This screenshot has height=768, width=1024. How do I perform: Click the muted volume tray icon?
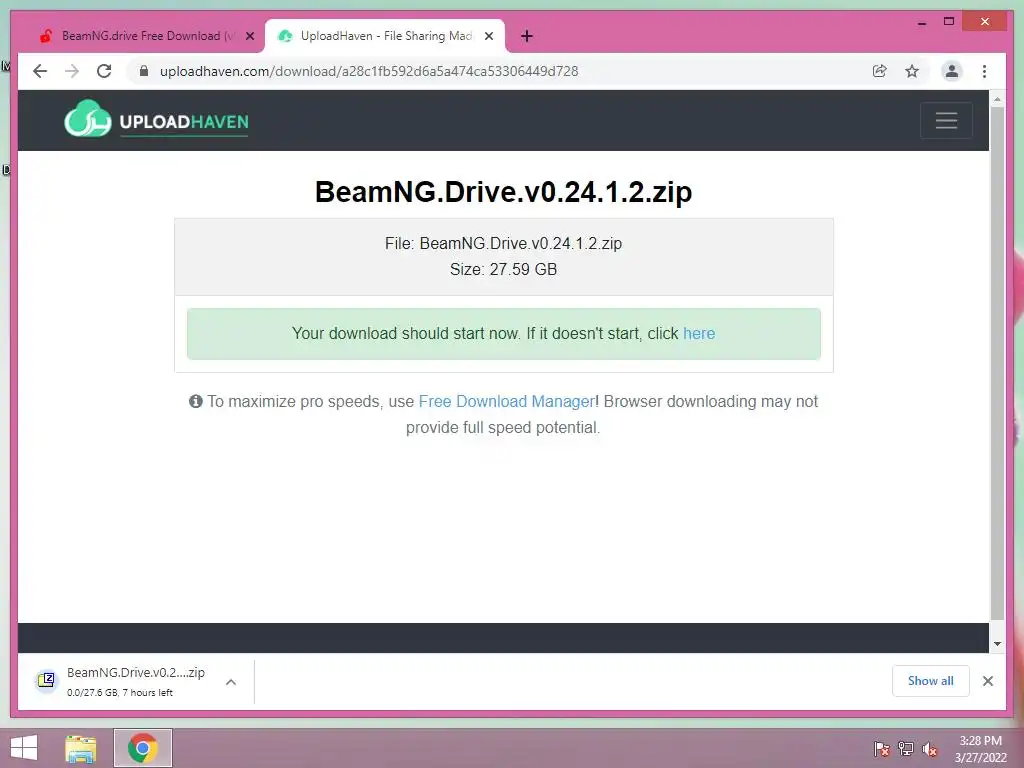(930, 749)
